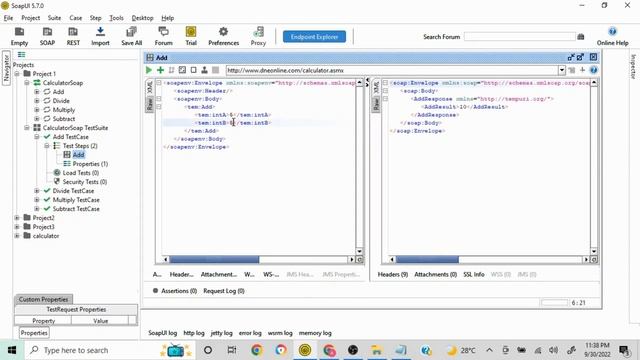Click the navigator list view icon
This screenshot has width=640, height=360.
click(22, 54)
